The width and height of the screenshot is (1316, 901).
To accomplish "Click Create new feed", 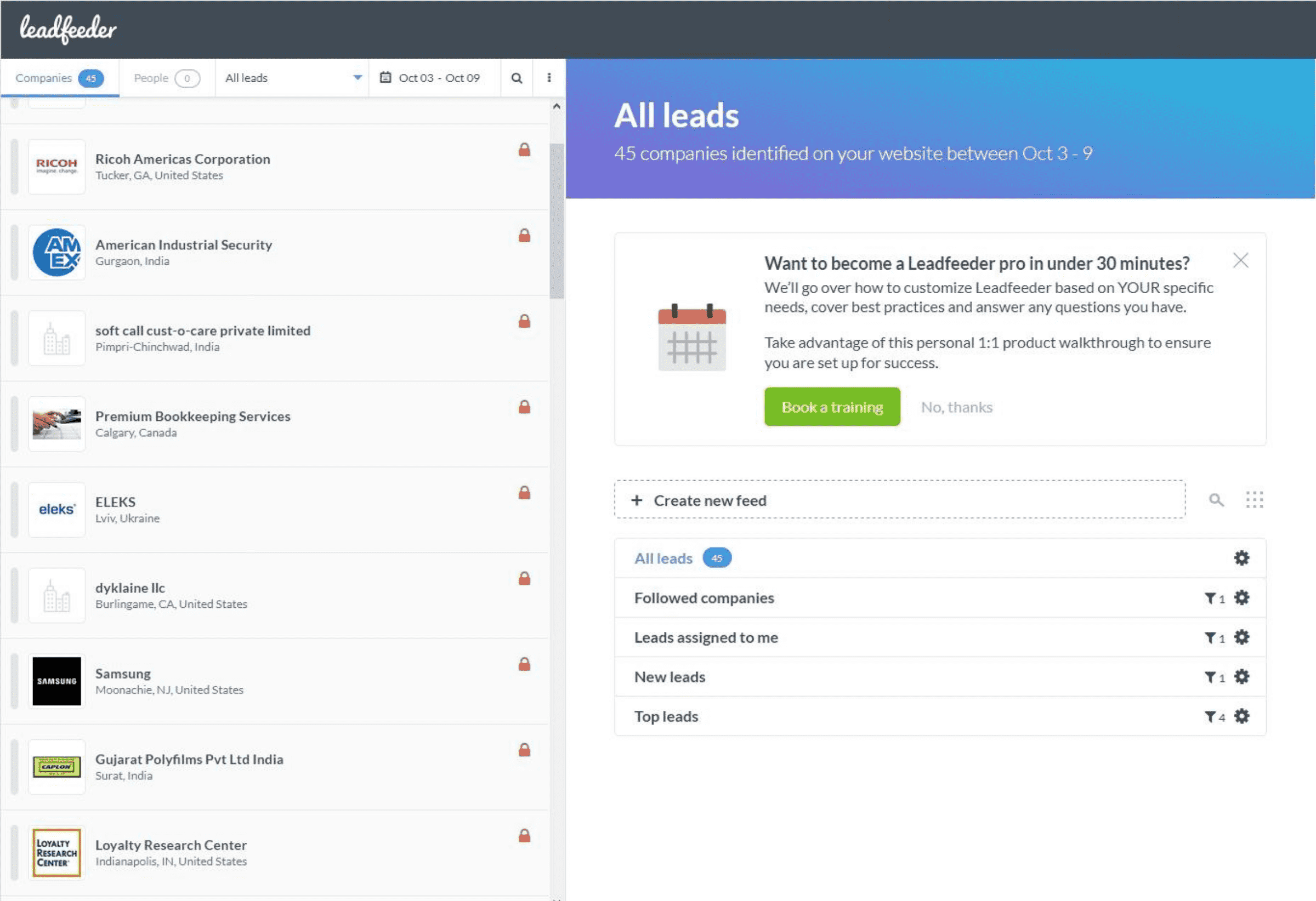I will coord(899,500).
